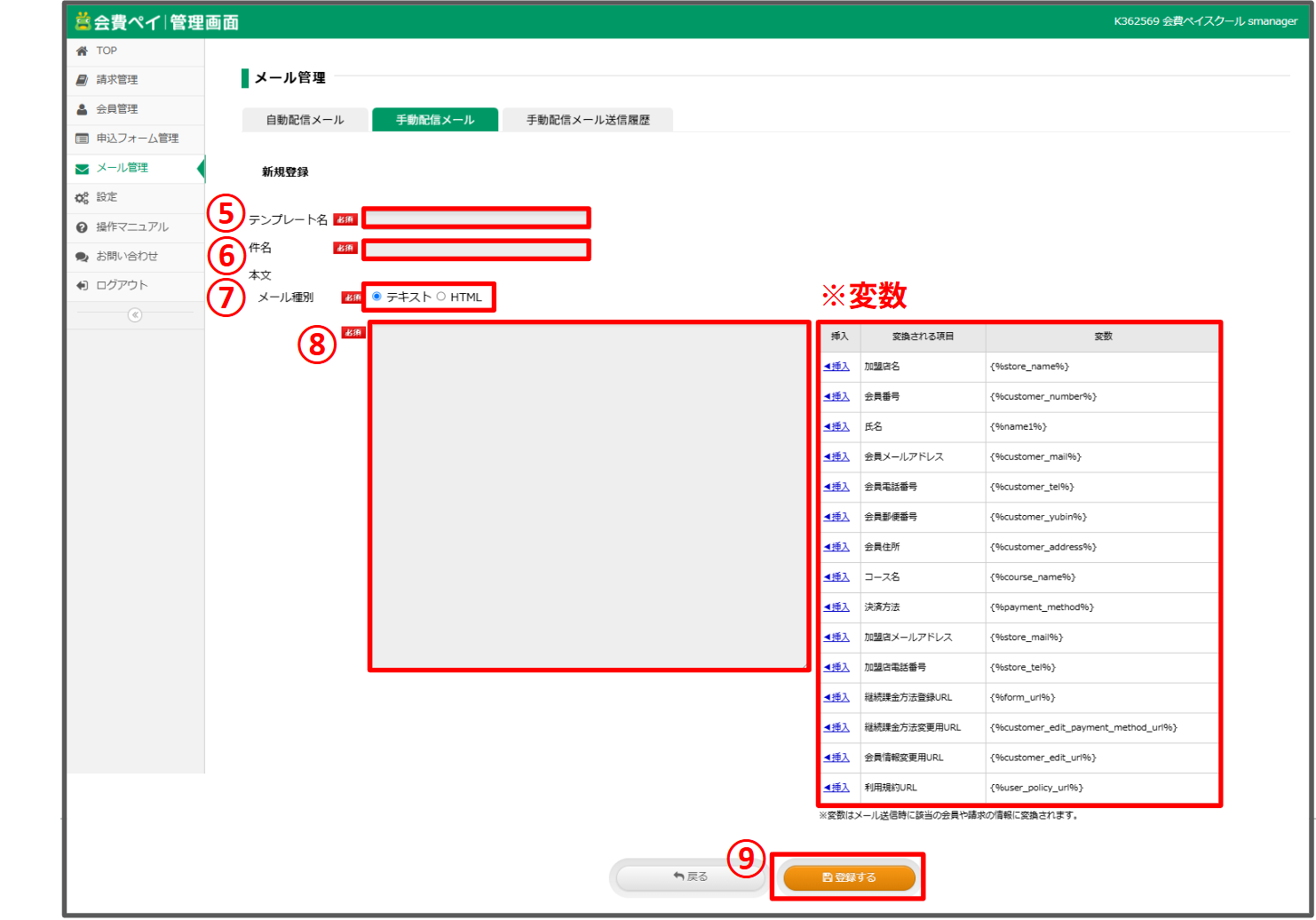
Task: Collapse the sidebar with the chevron button
Action: 135,315
